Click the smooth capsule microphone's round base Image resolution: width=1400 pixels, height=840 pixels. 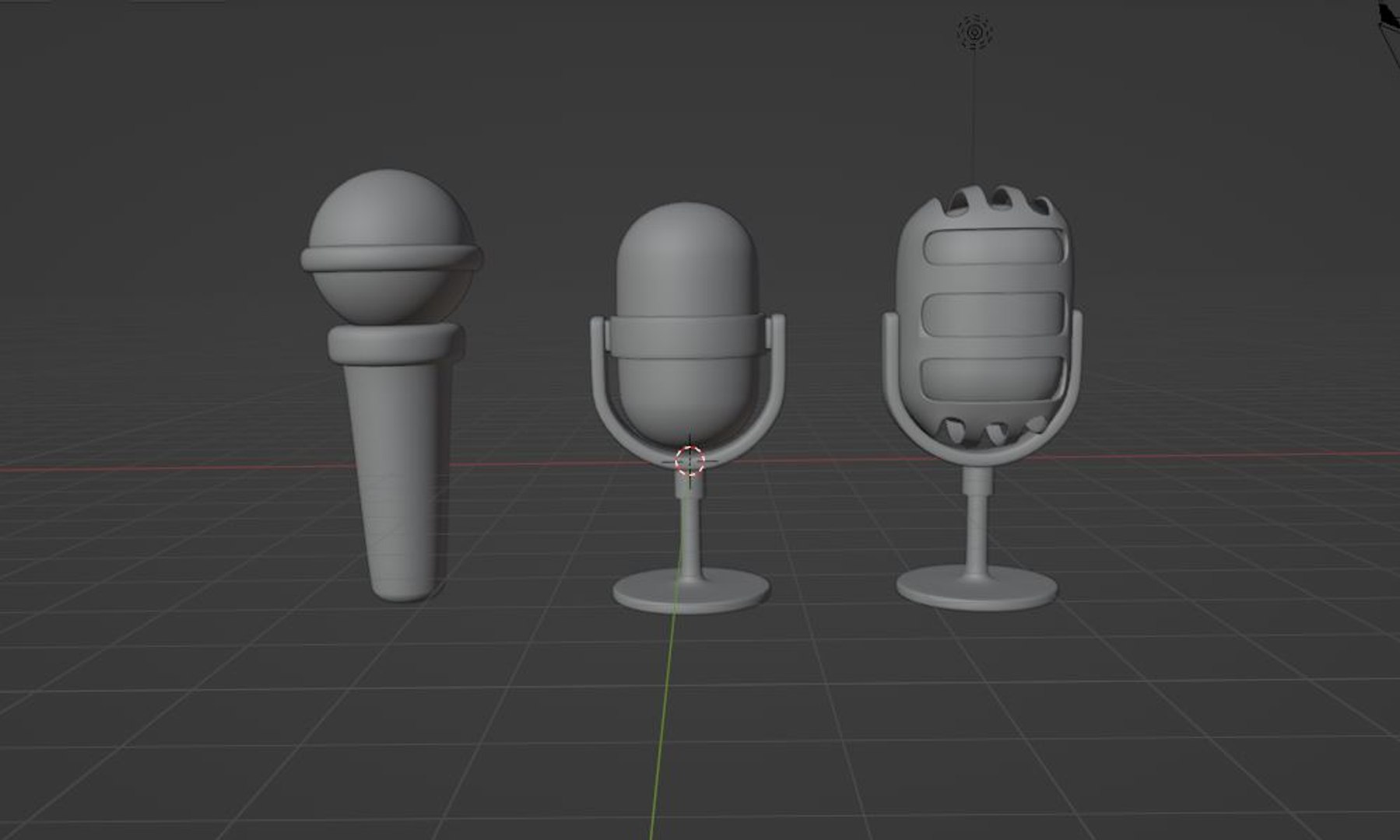pos(691,591)
